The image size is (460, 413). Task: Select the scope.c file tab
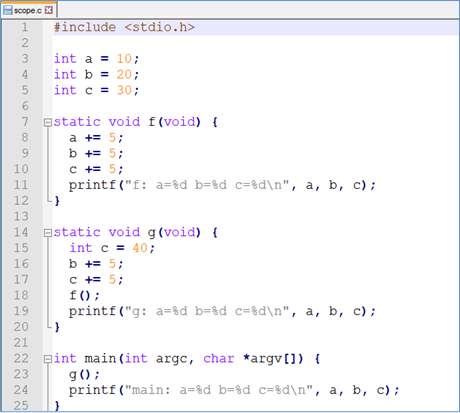click(x=29, y=10)
